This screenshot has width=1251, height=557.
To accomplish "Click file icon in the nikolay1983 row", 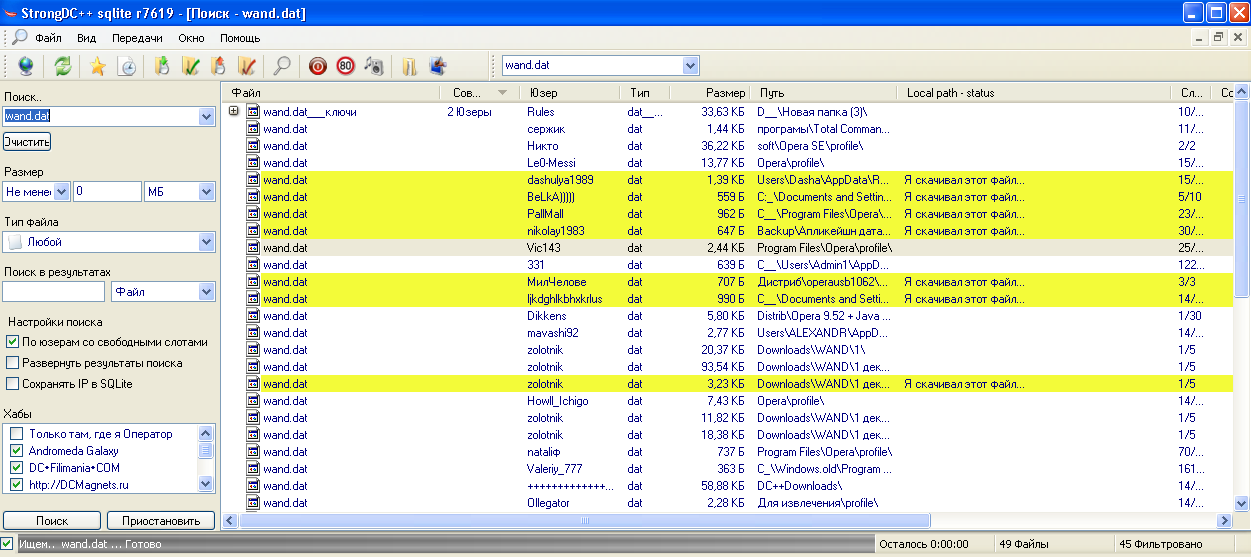I will (254, 230).
